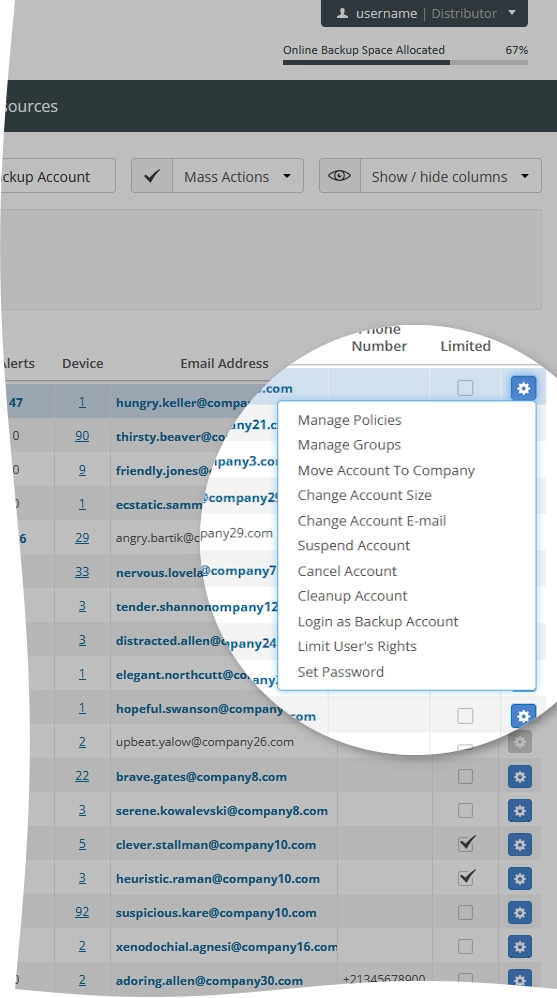Viewport: 557px width, 998px height.
Task: Uncheck Limited for heuristic.raman@company10.com
Action: coord(466,878)
